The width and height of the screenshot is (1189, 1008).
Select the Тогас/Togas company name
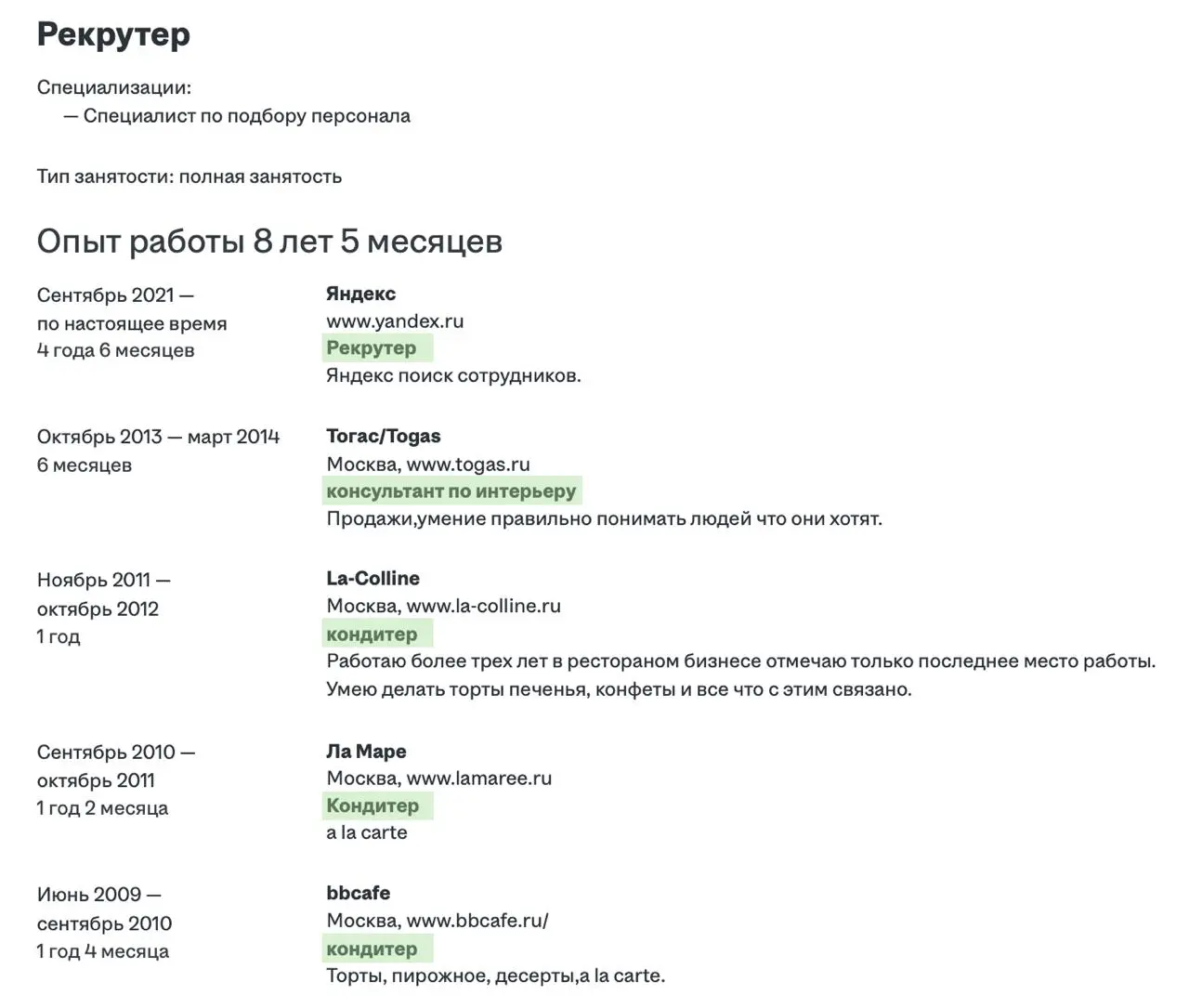(384, 435)
